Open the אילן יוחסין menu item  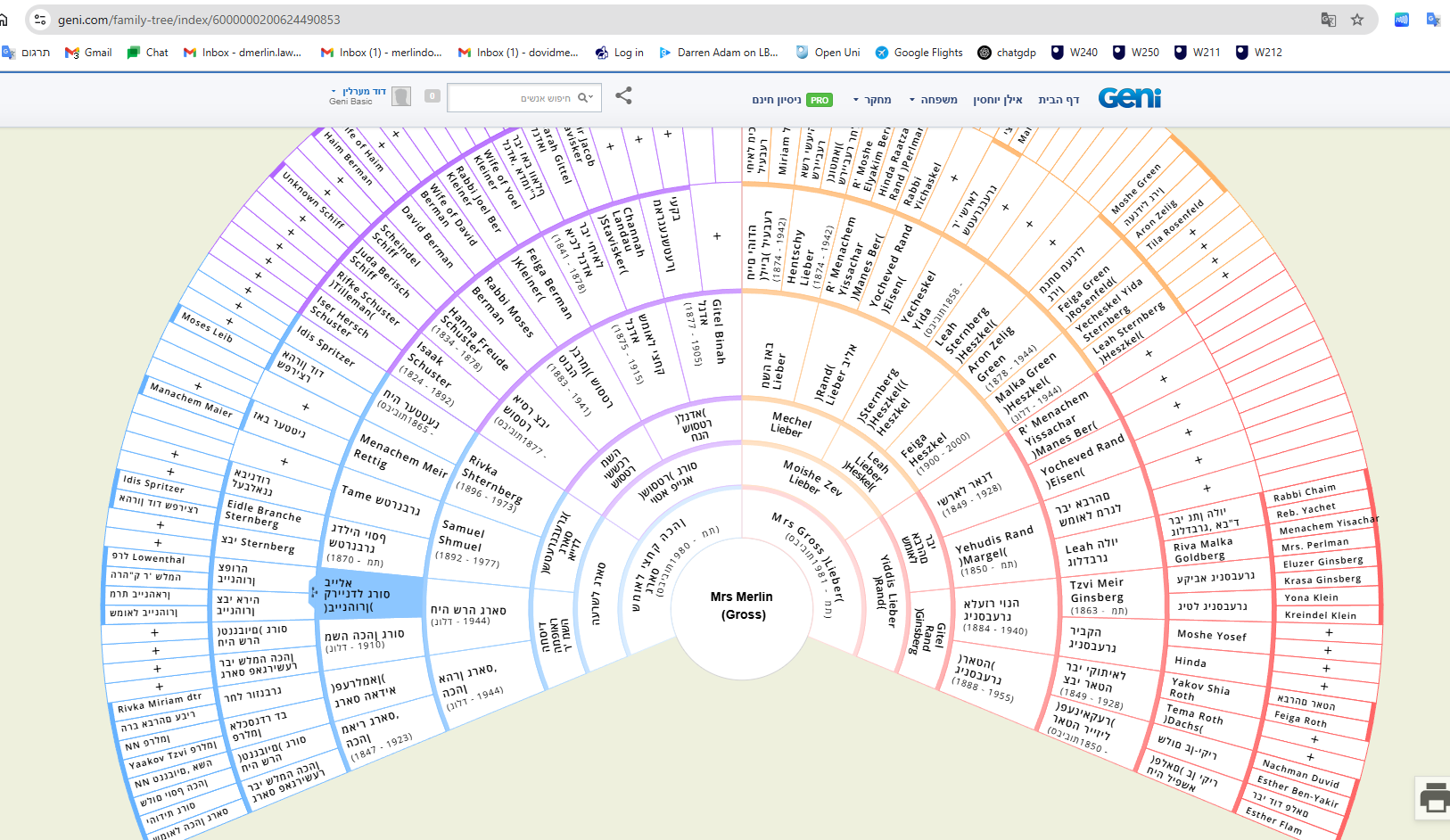997,100
